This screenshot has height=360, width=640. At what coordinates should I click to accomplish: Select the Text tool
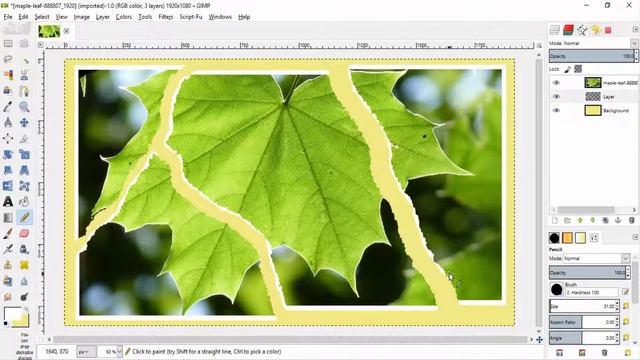point(8,202)
